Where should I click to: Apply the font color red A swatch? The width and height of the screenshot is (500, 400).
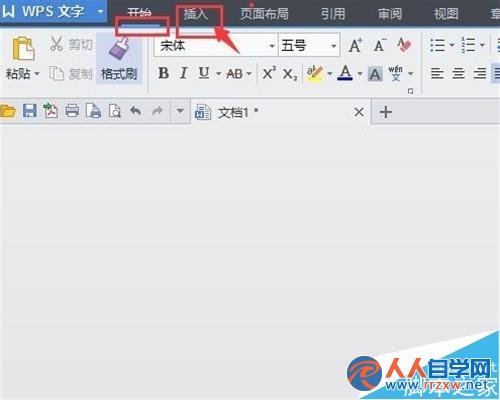point(345,73)
